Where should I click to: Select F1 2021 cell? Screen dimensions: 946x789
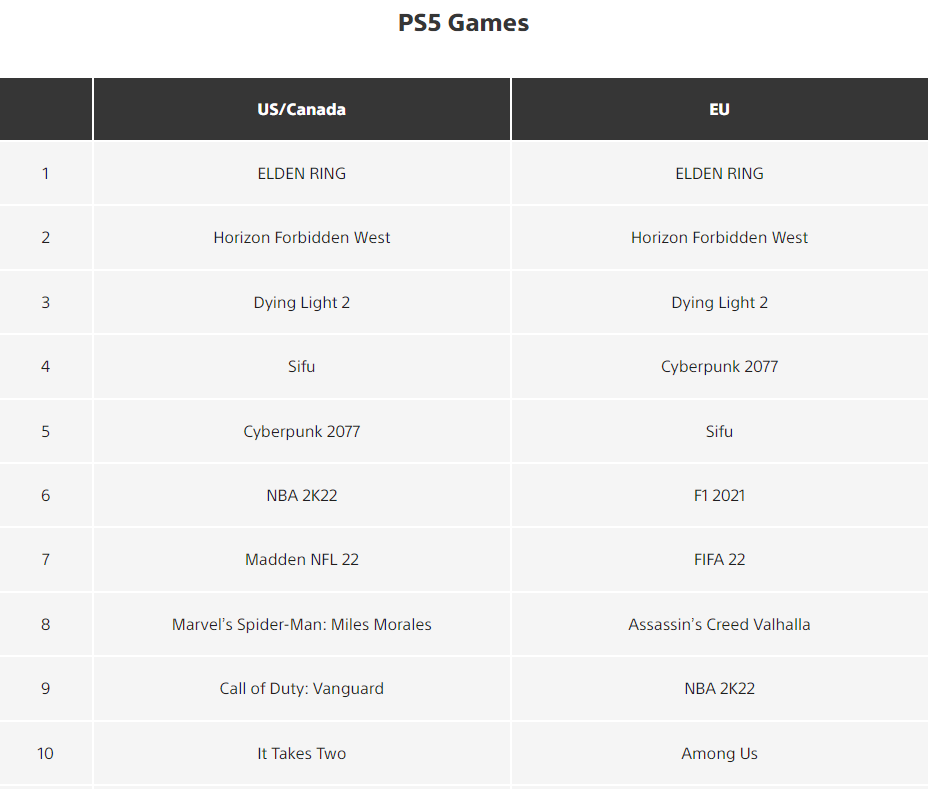click(x=720, y=496)
